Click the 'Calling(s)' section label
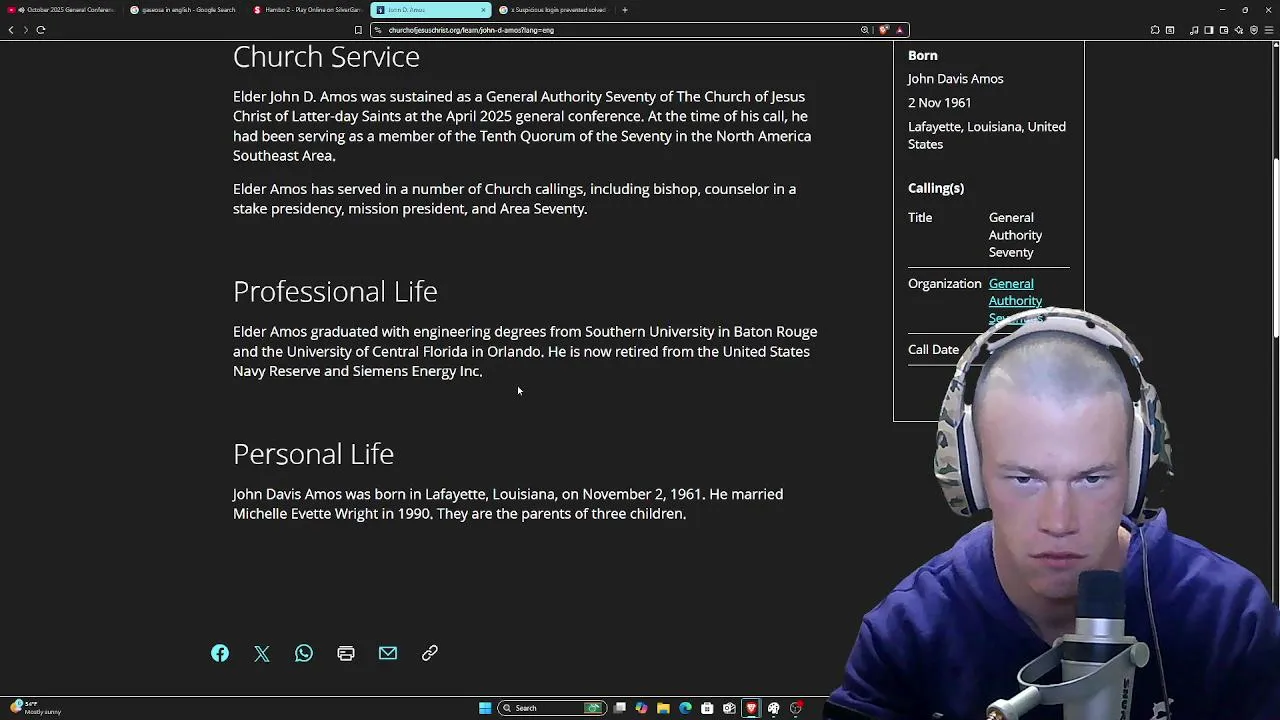The height and width of the screenshot is (720, 1280). pyautogui.click(x=936, y=188)
